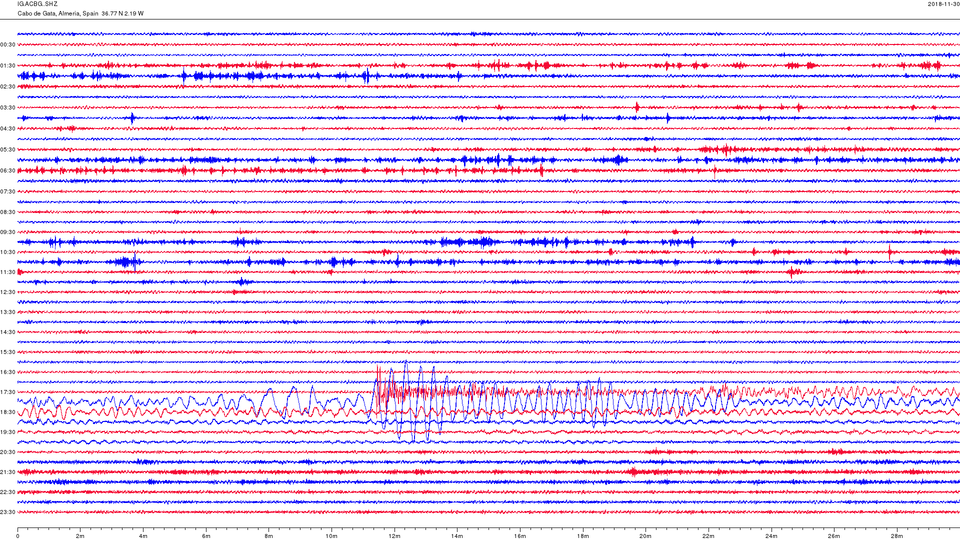
Task: Click the '13:30' time label
Action: [8, 312]
